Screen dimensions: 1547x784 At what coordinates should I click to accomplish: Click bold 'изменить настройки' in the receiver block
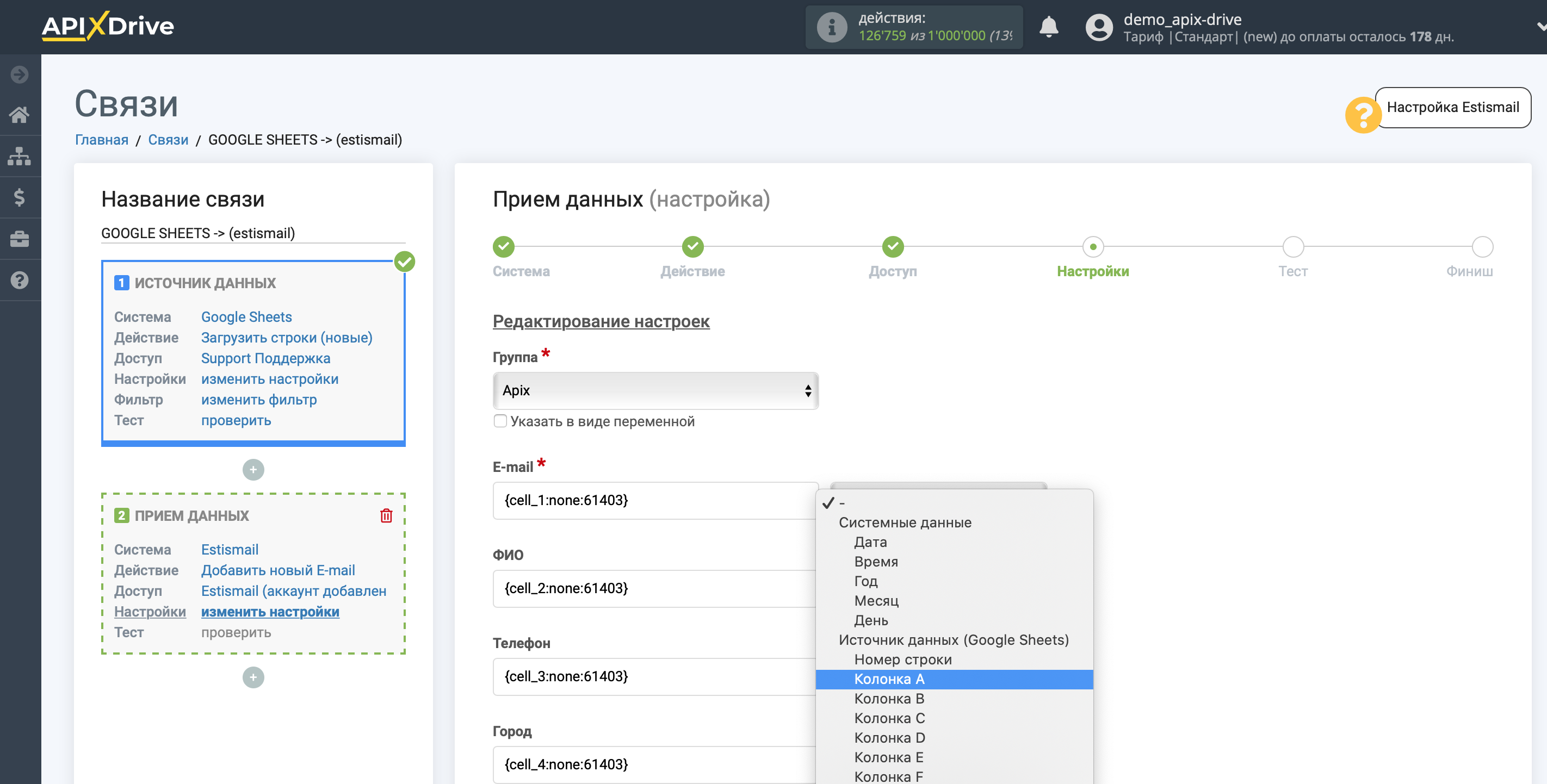click(270, 612)
